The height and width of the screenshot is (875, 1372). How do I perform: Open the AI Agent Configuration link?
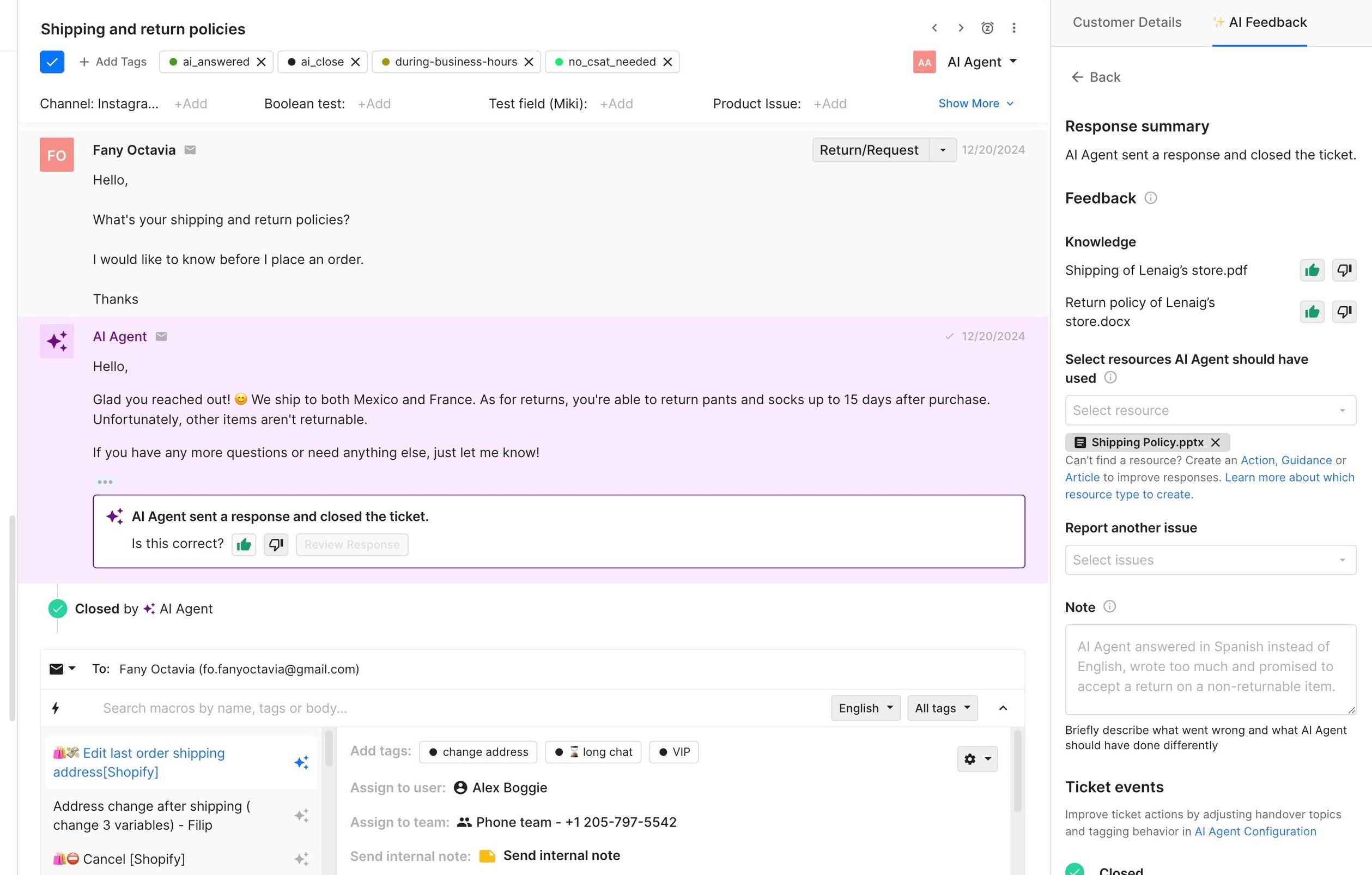[x=1255, y=831]
